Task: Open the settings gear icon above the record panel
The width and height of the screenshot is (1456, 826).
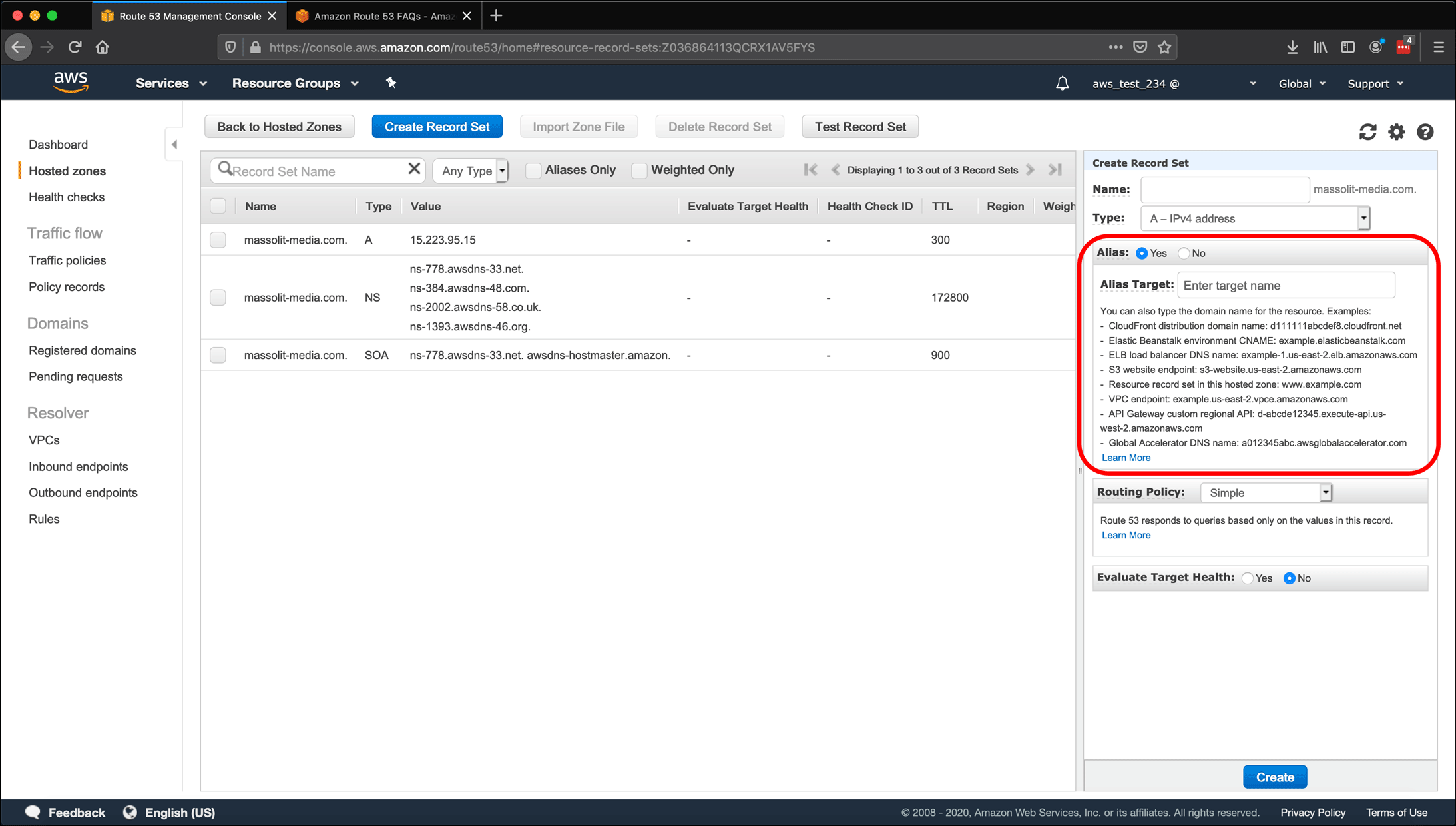Action: [1396, 132]
